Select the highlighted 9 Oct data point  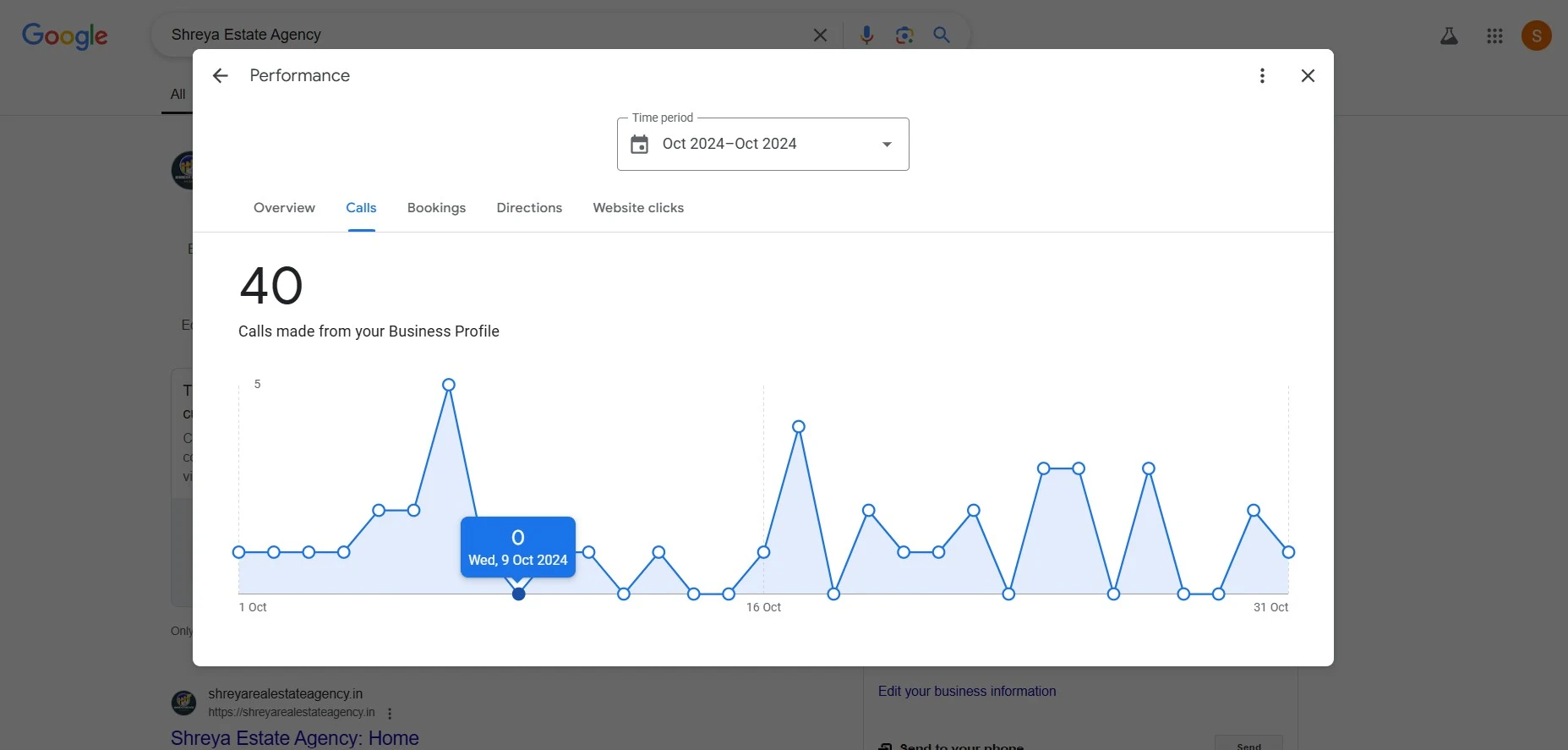519,594
